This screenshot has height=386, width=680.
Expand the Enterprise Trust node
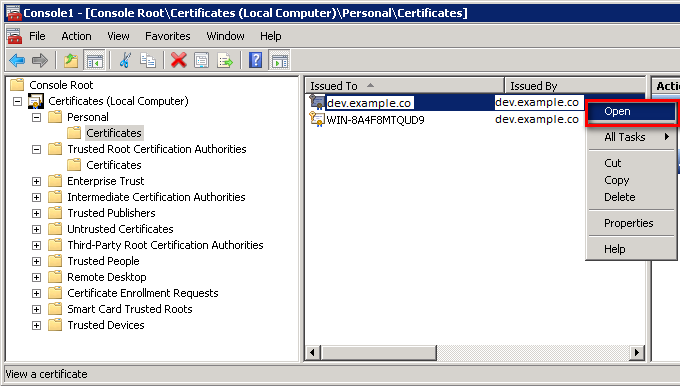[x=36, y=181]
